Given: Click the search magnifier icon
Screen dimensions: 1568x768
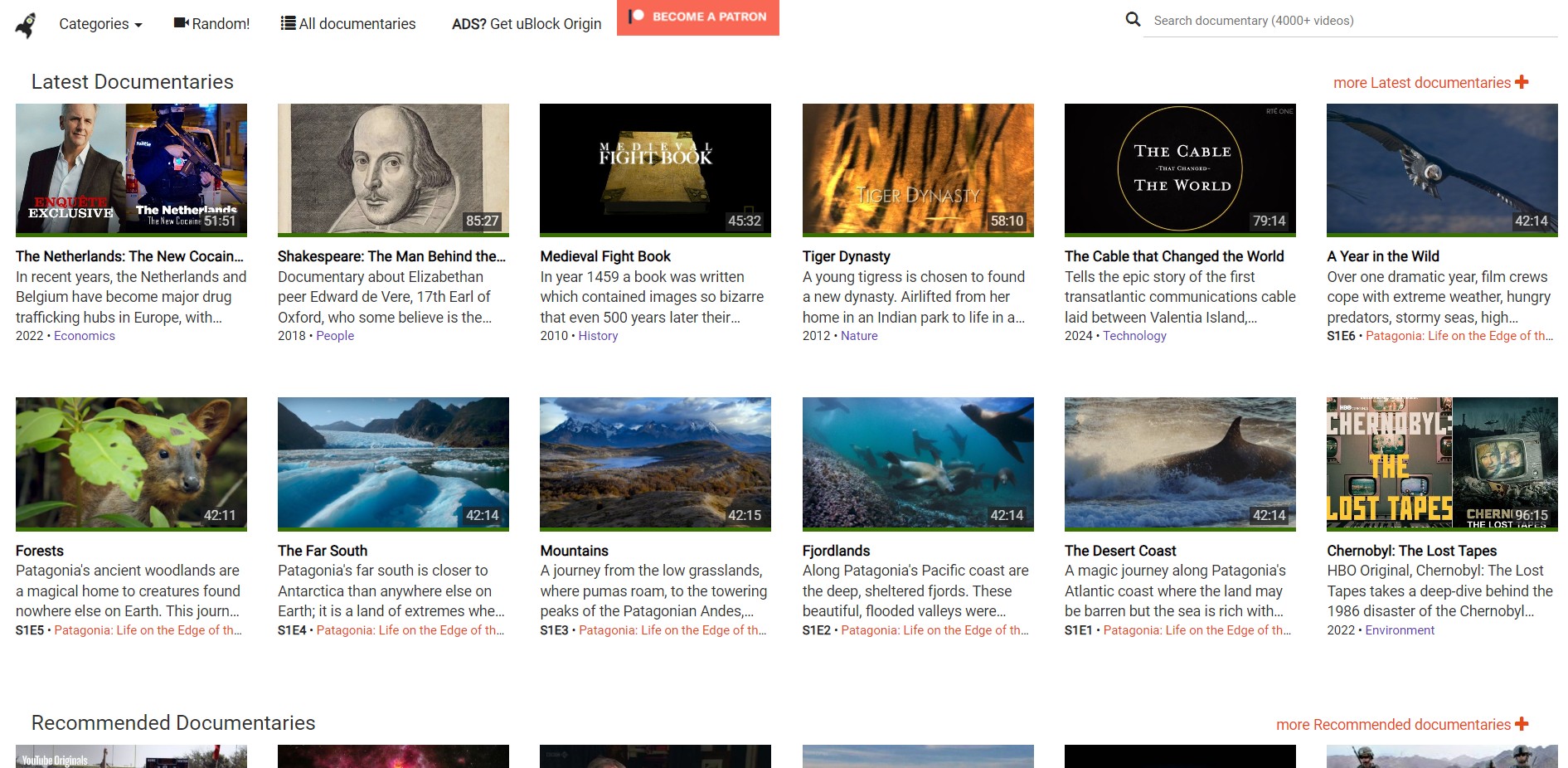Looking at the screenshot, I should point(1133,19).
